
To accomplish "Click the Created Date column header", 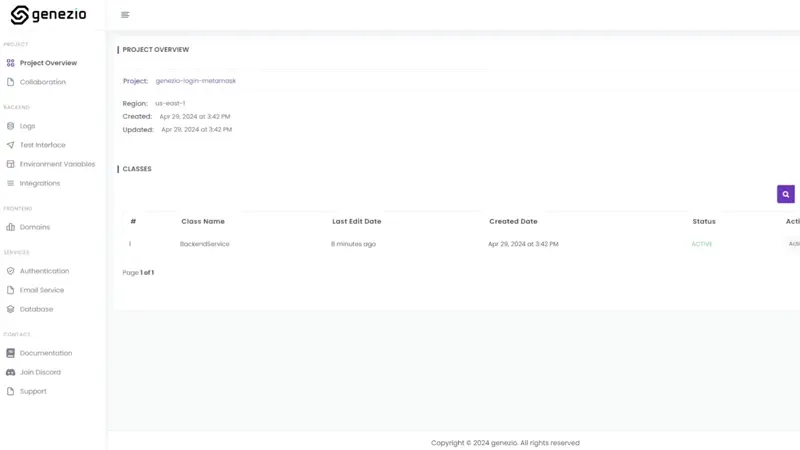I will [x=513, y=221].
